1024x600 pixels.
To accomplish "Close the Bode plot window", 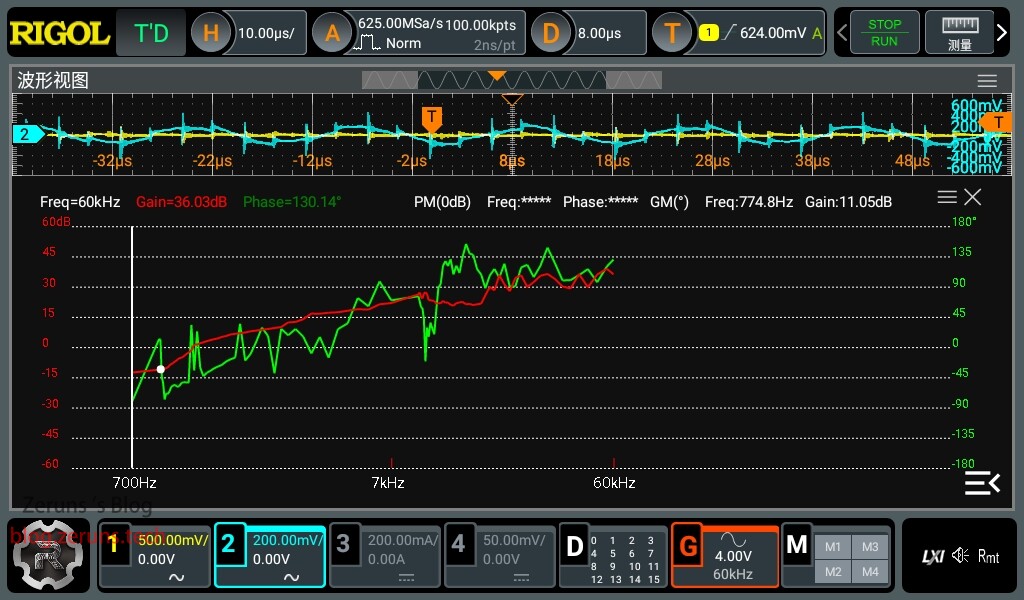I will point(973,197).
